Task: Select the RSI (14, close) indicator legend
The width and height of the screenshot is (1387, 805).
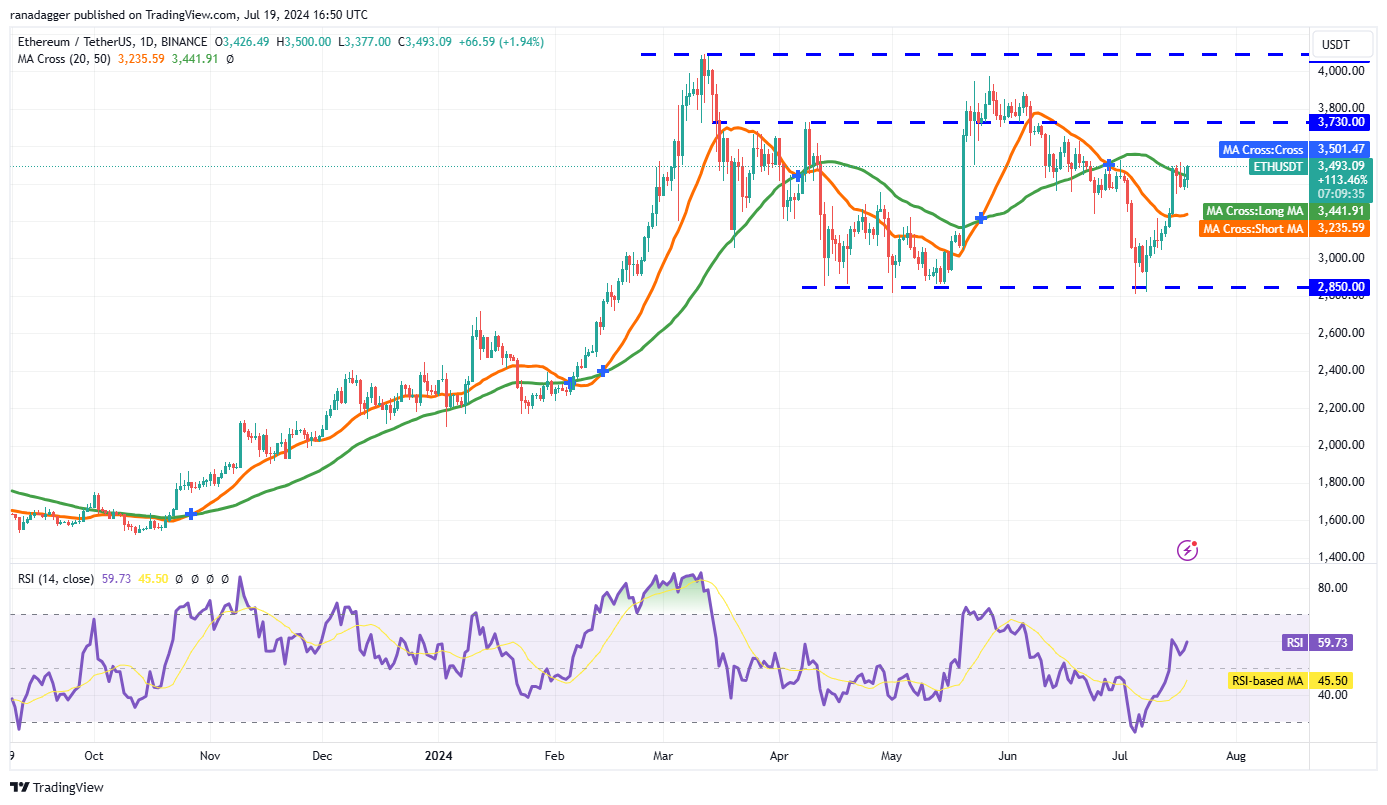Action: click(55, 578)
